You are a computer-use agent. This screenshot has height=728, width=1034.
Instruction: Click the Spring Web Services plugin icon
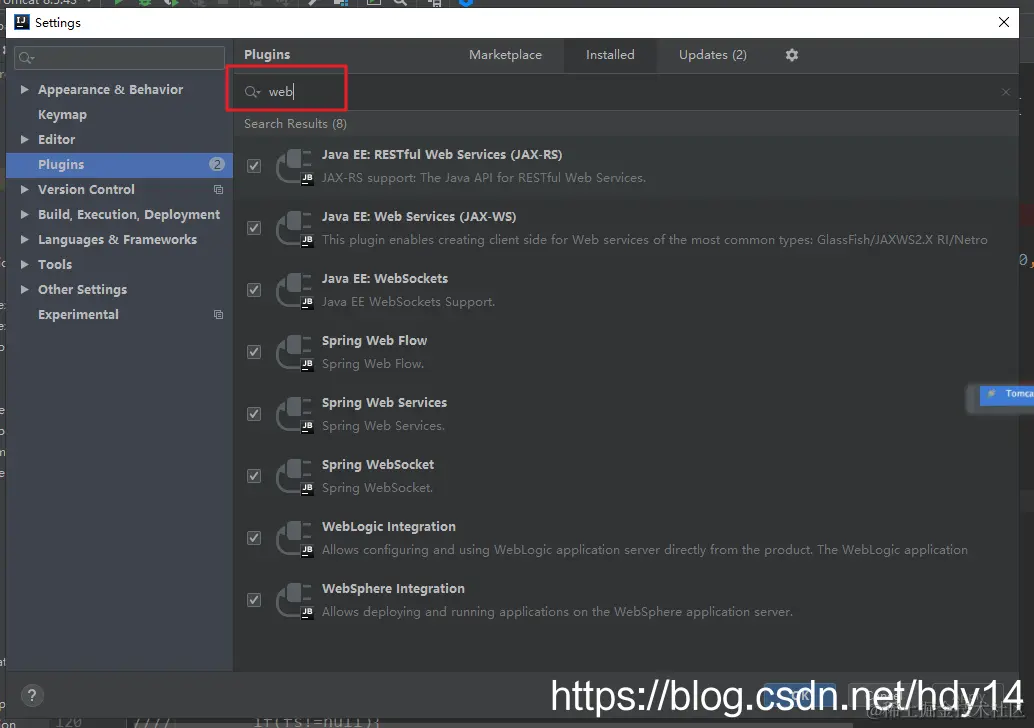click(294, 415)
